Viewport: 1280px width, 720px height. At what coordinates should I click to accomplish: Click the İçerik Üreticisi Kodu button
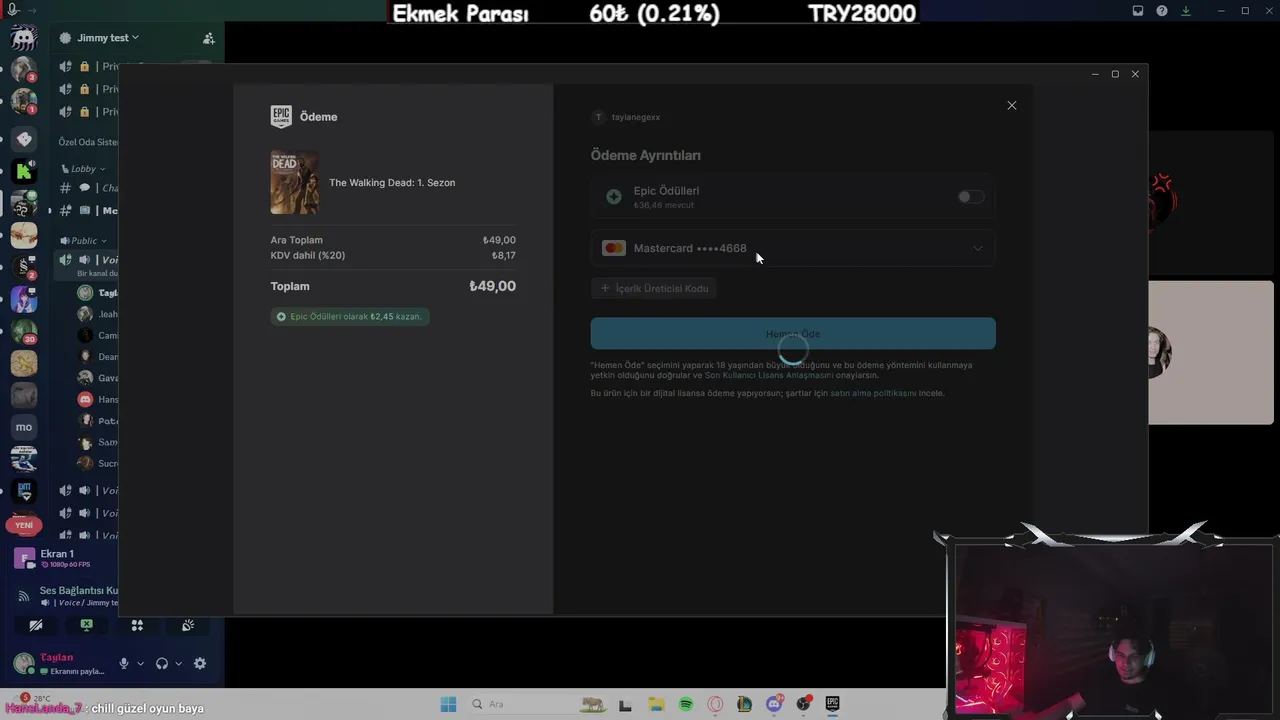(x=654, y=288)
